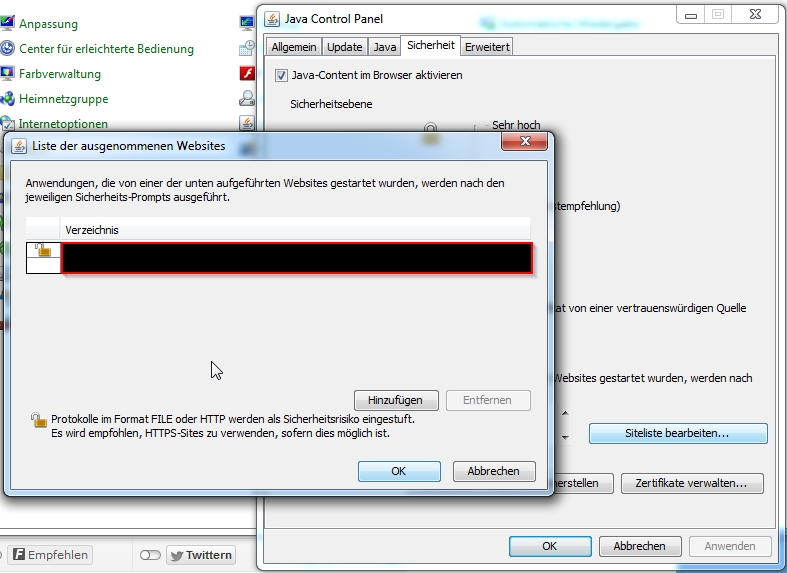Open Internetoptionen item
Screen dimensions: 787x573
(x=63, y=123)
